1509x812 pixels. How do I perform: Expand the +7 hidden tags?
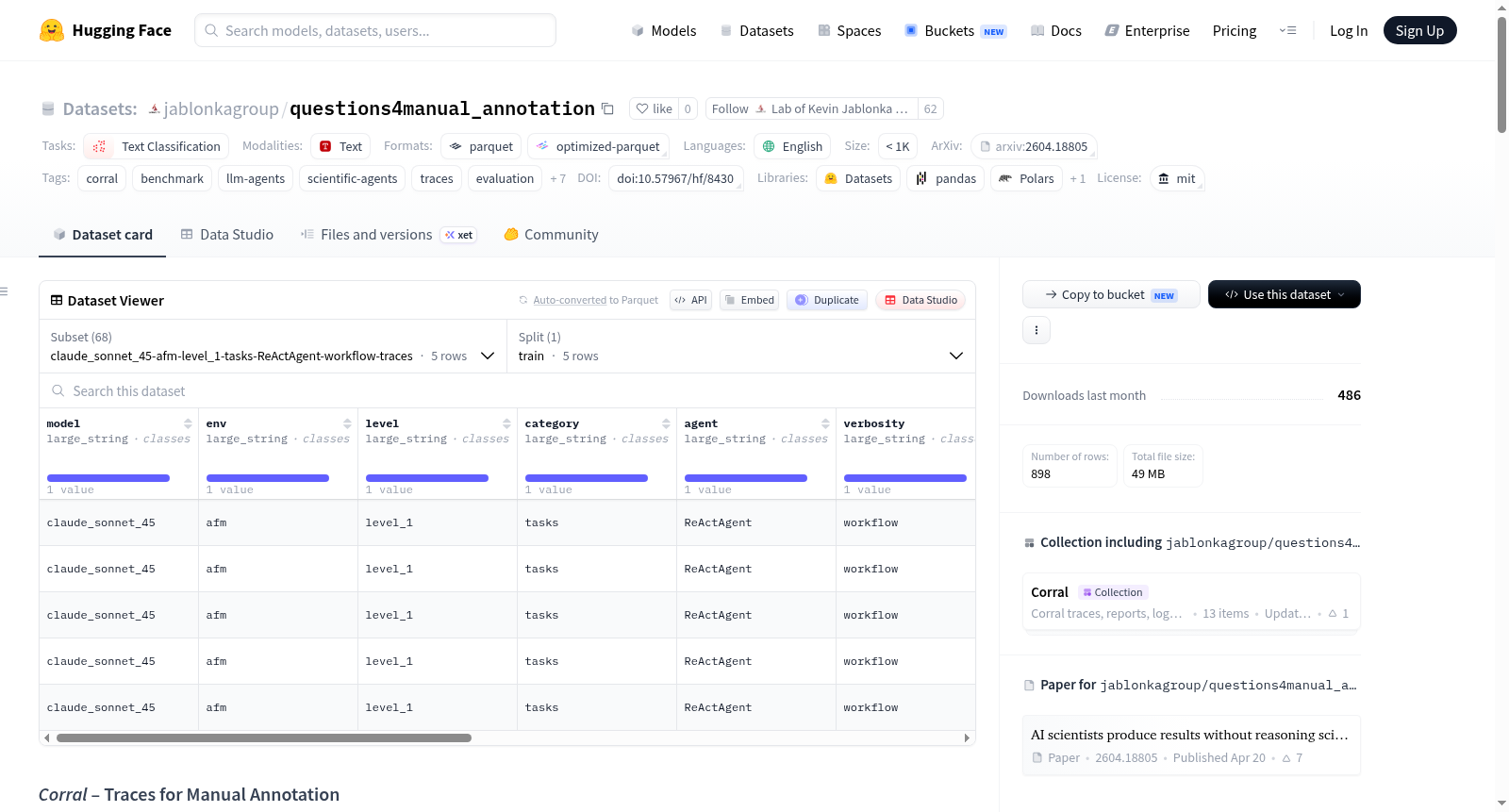click(x=558, y=179)
